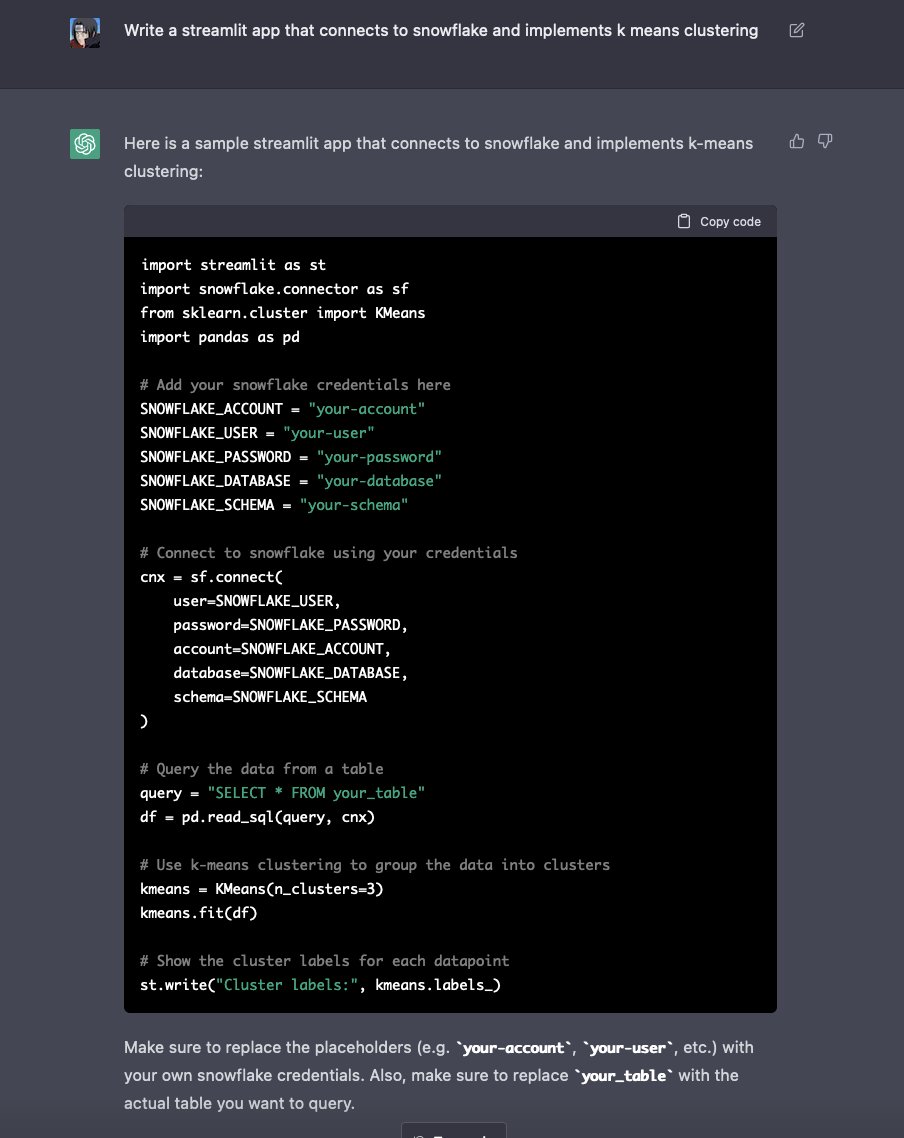Click the "your-database" string value
The image size is (904, 1138).
(x=379, y=480)
